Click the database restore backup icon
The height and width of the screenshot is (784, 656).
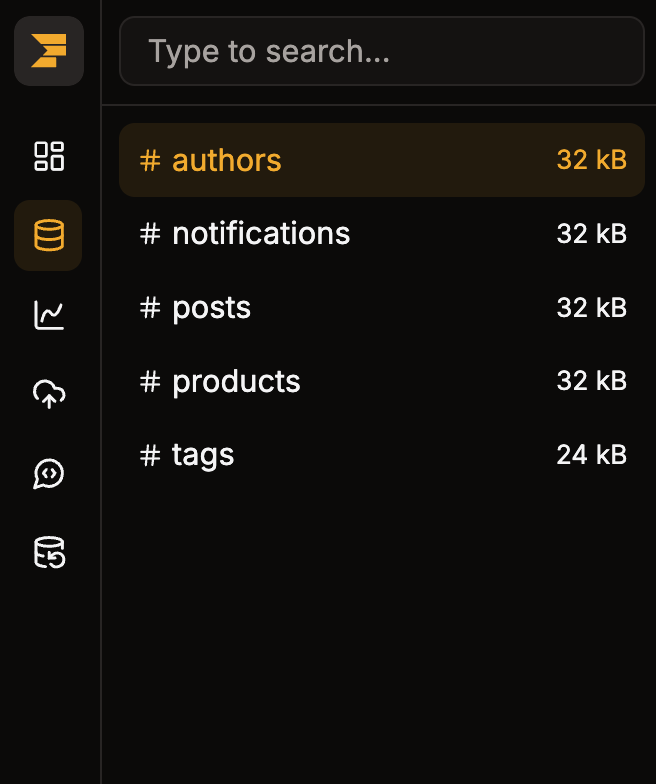point(49,553)
